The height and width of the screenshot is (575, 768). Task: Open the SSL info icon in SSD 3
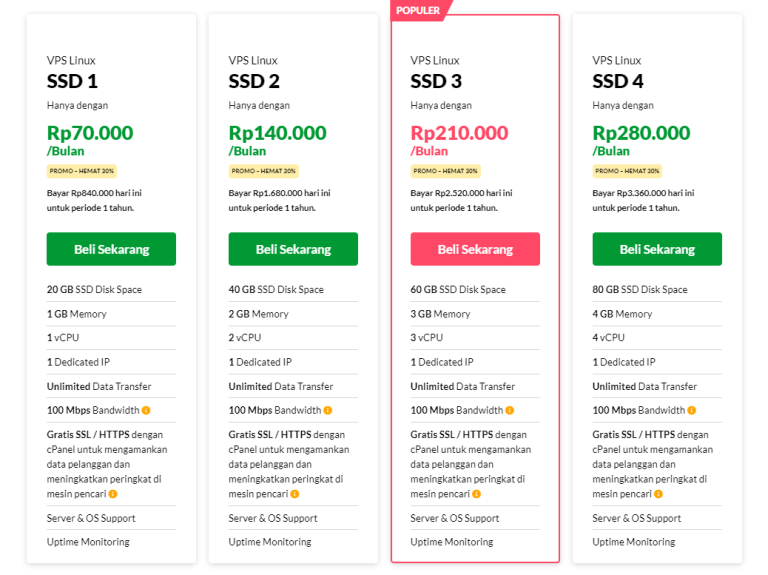point(477,494)
